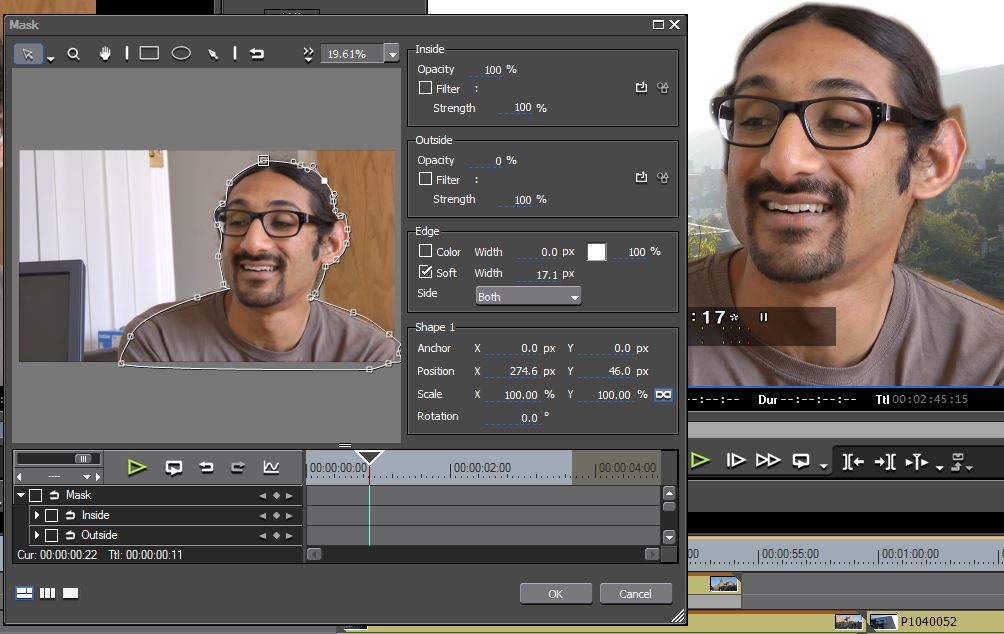This screenshot has width=1004, height=634.
Task: Click the scale X/Y link icon
Action: (663, 395)
